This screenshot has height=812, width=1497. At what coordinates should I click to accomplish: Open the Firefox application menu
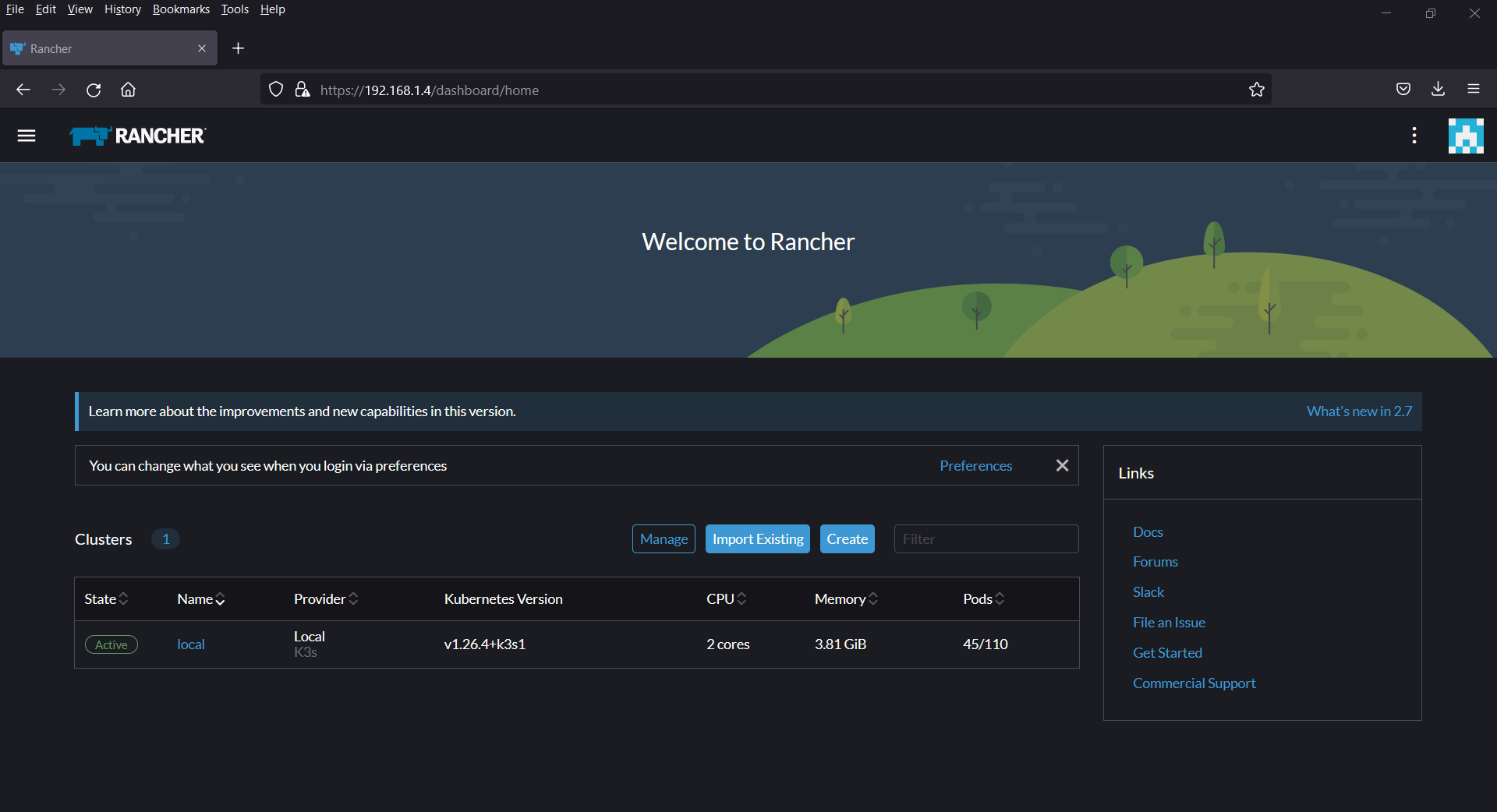[1474, 89]
